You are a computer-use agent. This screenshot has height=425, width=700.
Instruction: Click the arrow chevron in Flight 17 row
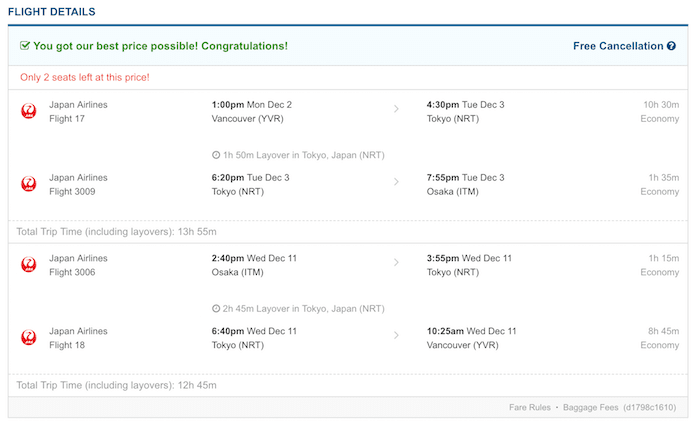click(396, 109)
